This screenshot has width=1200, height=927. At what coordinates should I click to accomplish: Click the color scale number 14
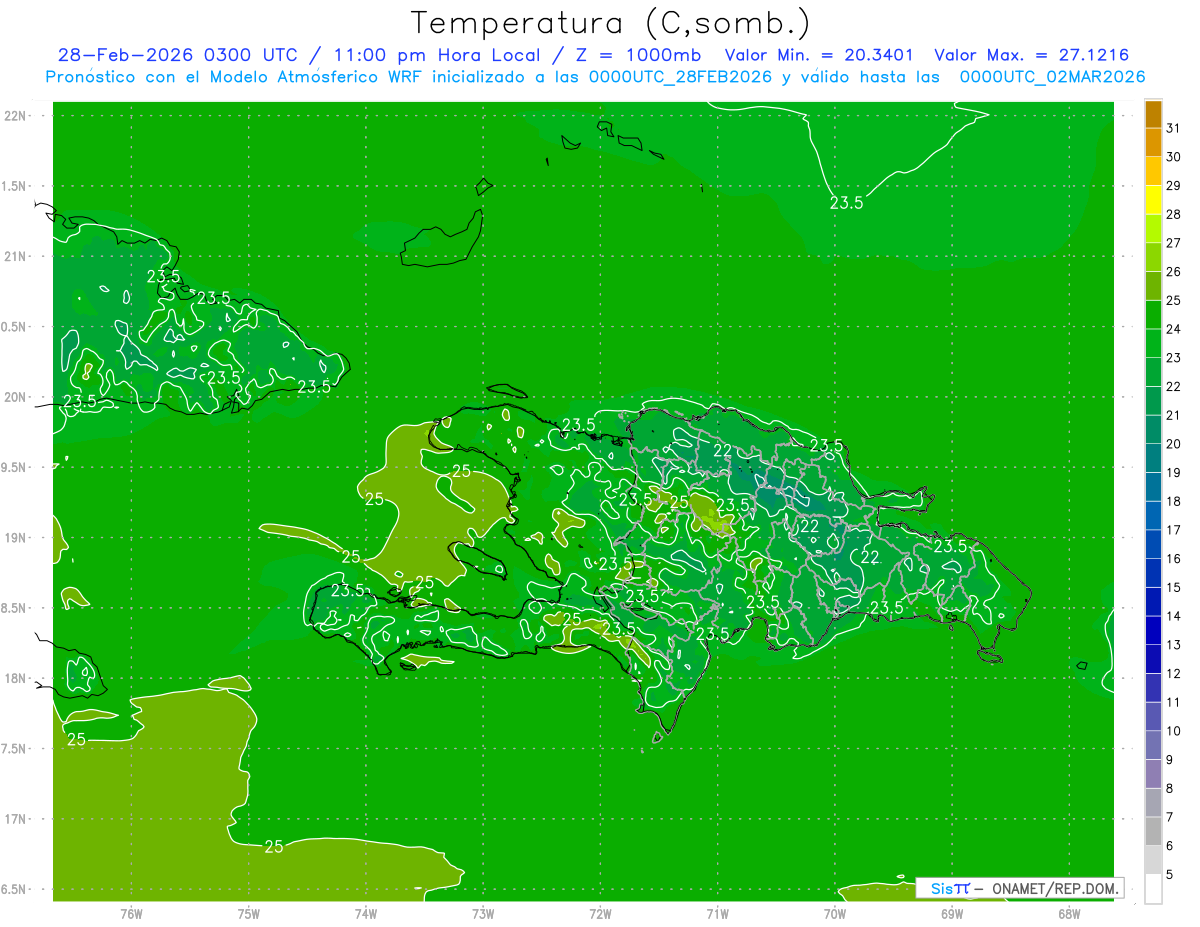1173,616
